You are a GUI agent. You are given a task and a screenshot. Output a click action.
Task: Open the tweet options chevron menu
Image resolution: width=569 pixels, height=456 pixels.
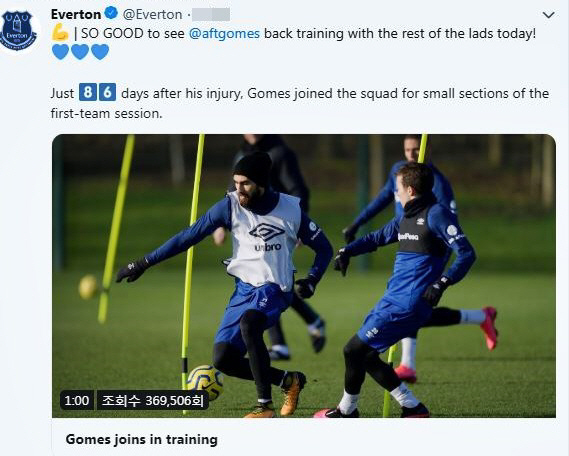tap(548, 15)
